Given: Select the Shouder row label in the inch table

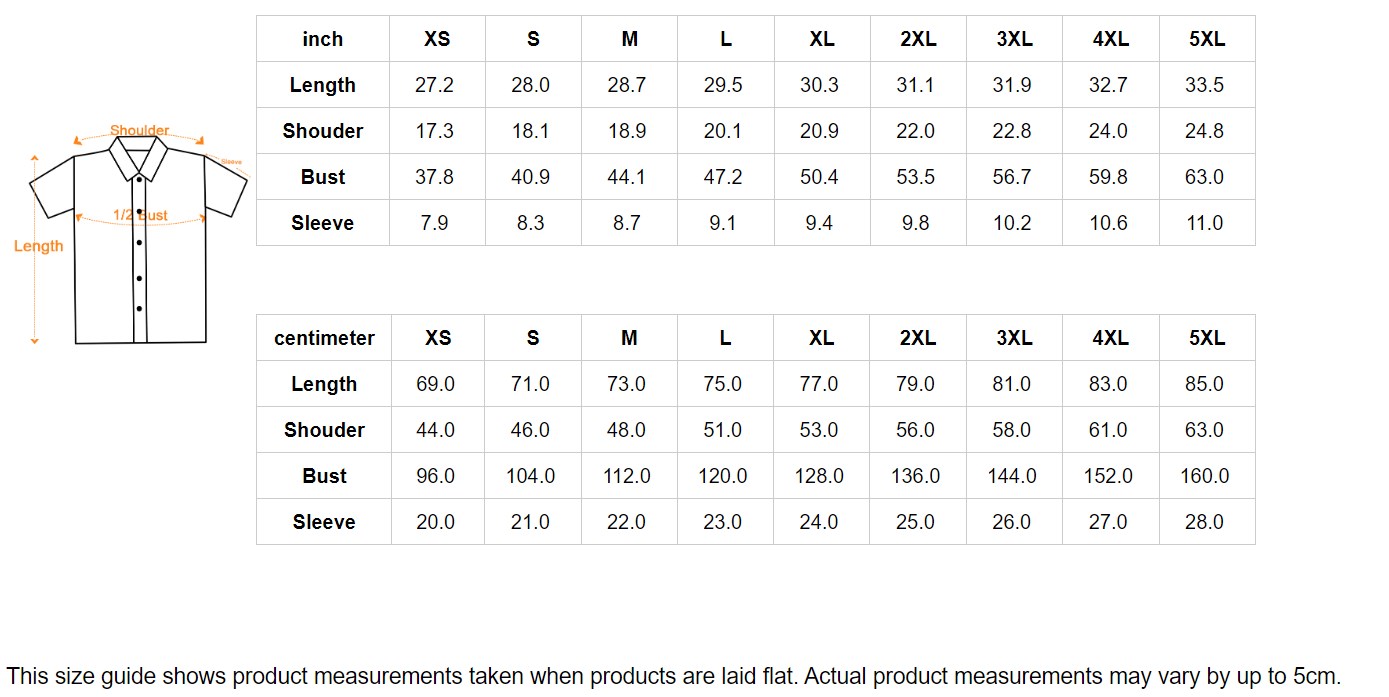Looking at the screenshot, I should pos(322,131).
